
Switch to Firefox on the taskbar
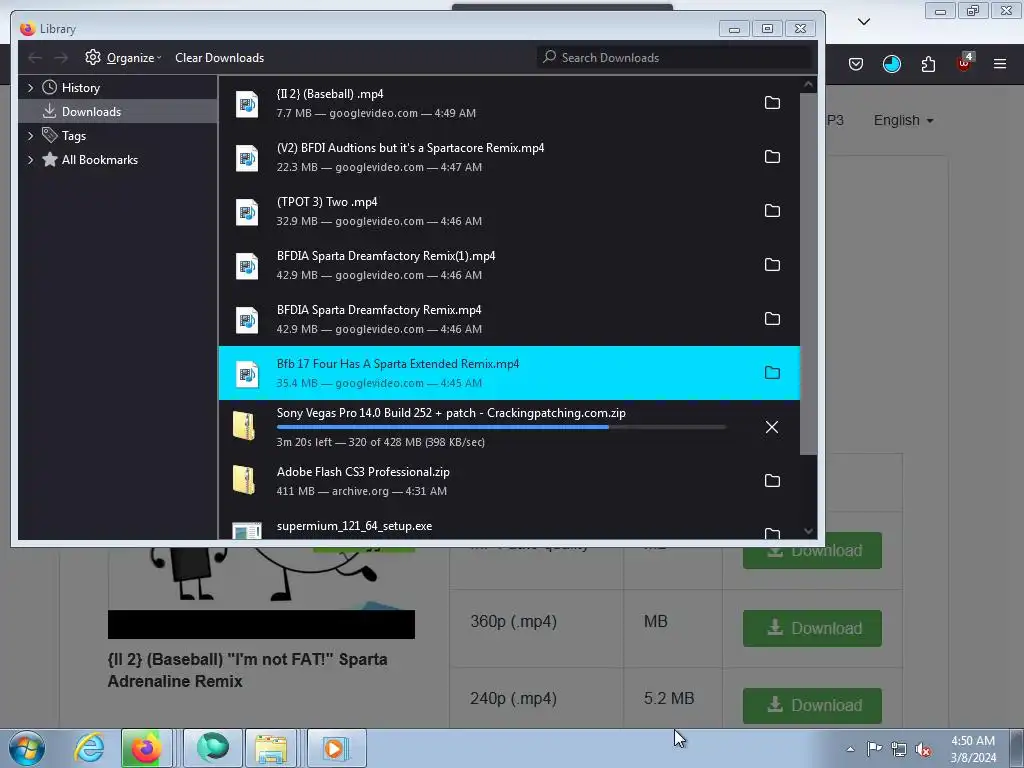pyautogui.click(x=146, y=748)
